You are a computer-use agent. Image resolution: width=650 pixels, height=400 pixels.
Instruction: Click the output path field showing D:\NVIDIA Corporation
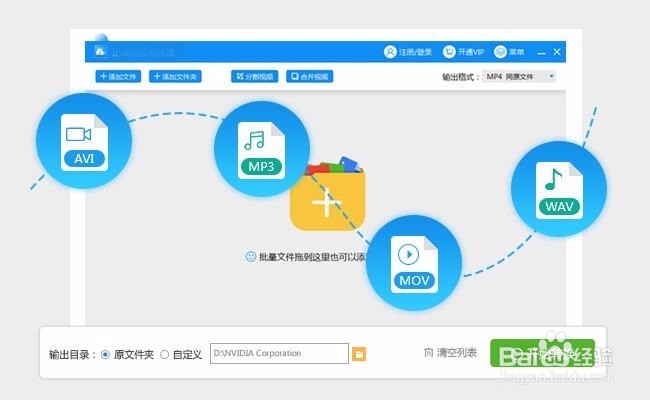click(279, 354)
